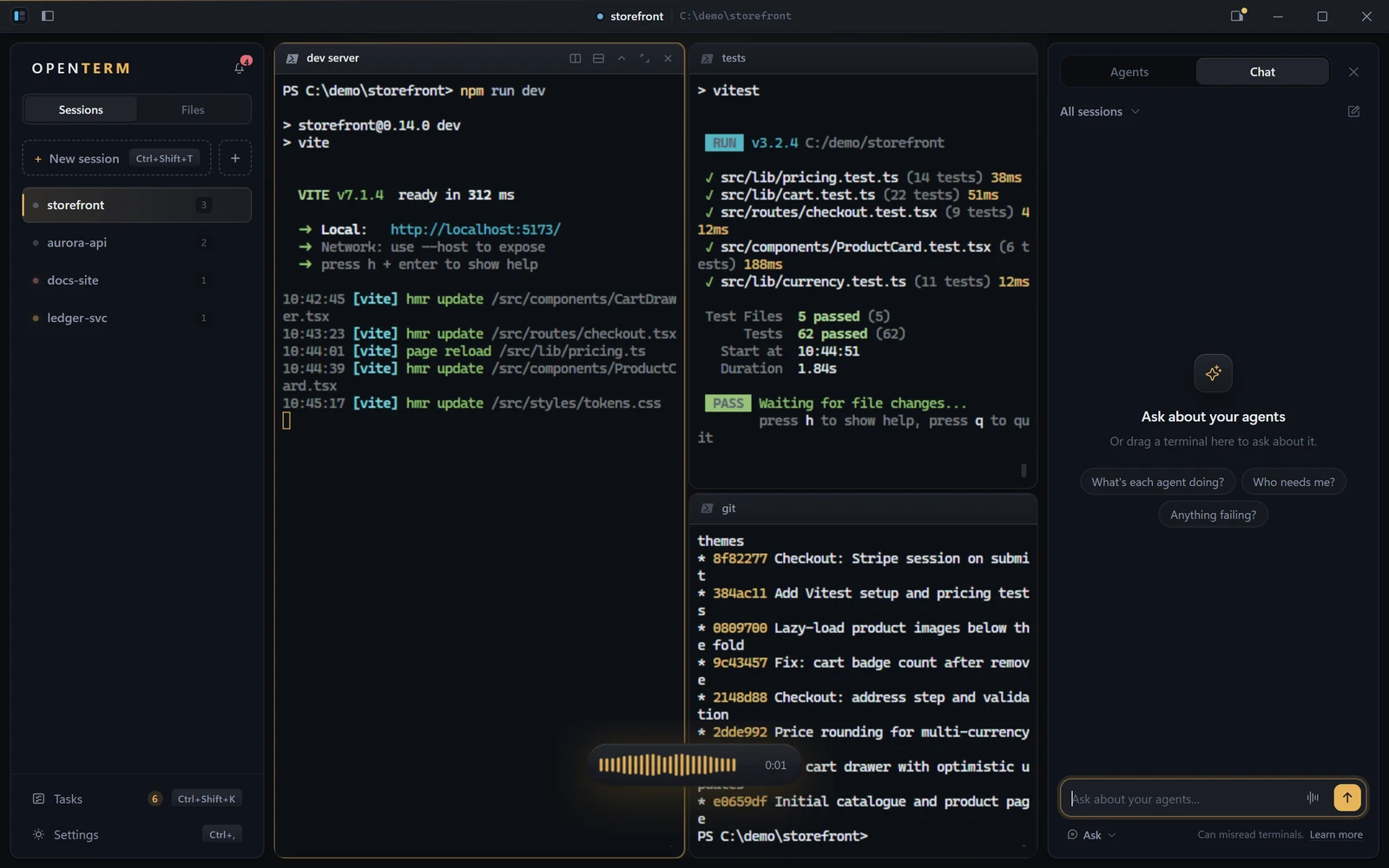Choose the "Who needs me?" suggestion

coord(1294,482)
